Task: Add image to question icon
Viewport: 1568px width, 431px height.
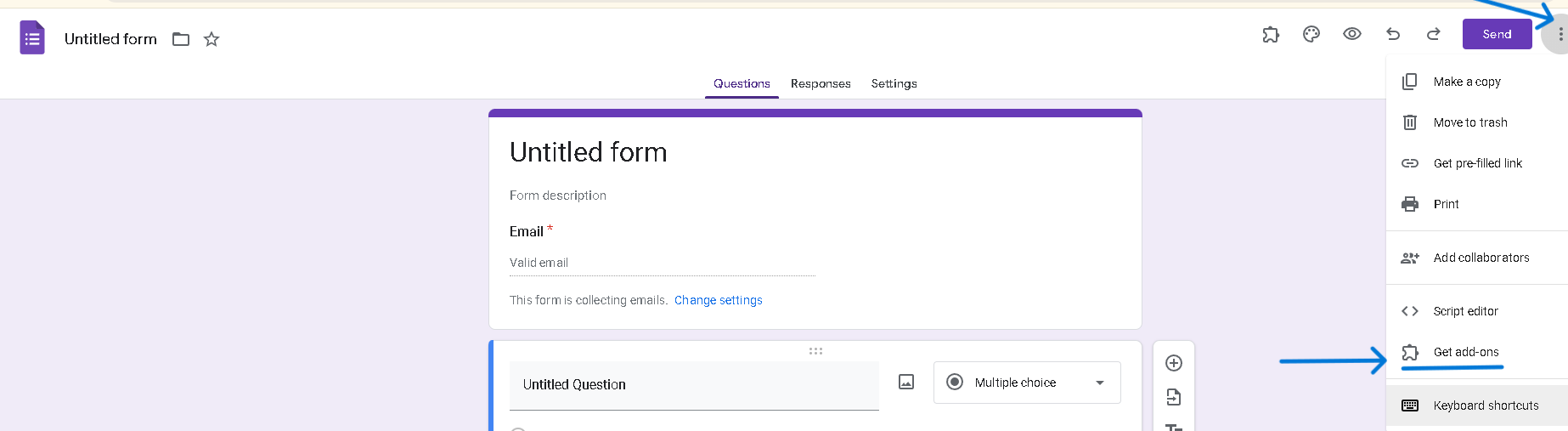Action: [x=906, y=383]
